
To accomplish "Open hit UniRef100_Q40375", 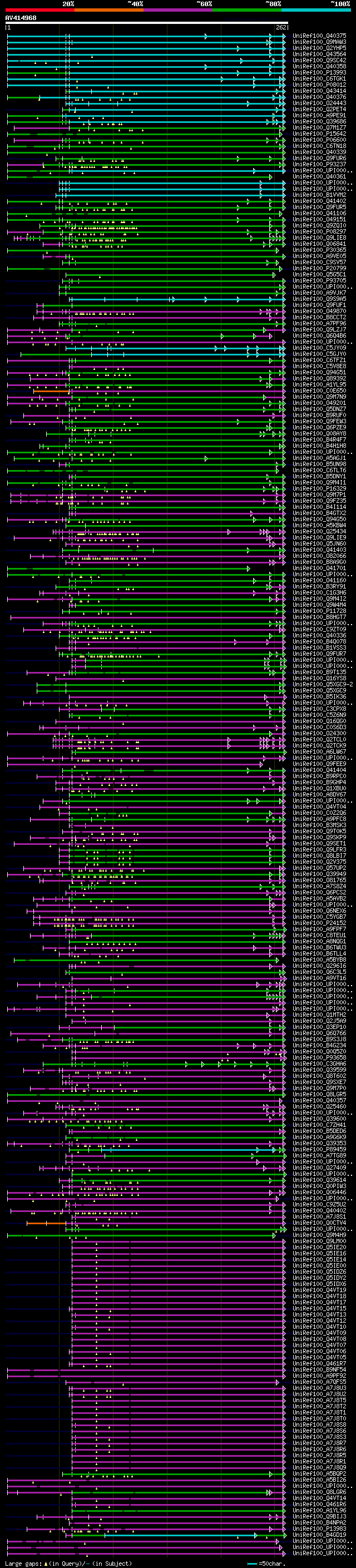I will click(x=319, y=36).
